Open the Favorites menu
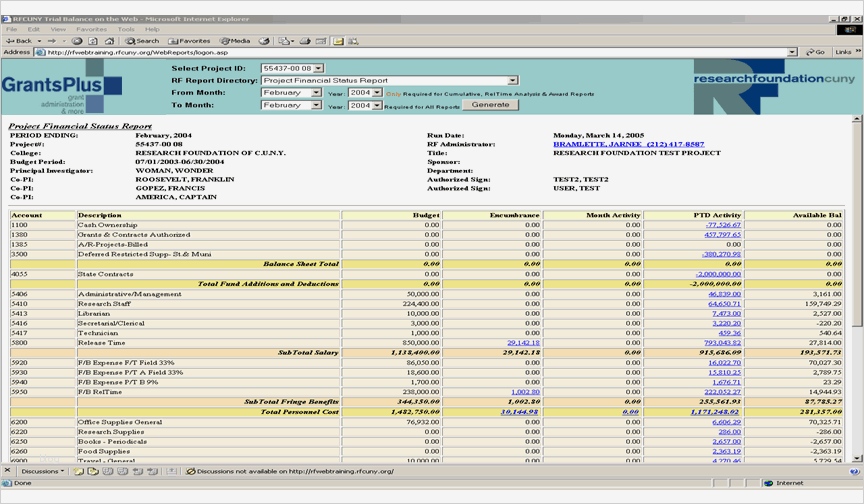The height and width of the screenshot is (504, 864). (x=91, y=29)
